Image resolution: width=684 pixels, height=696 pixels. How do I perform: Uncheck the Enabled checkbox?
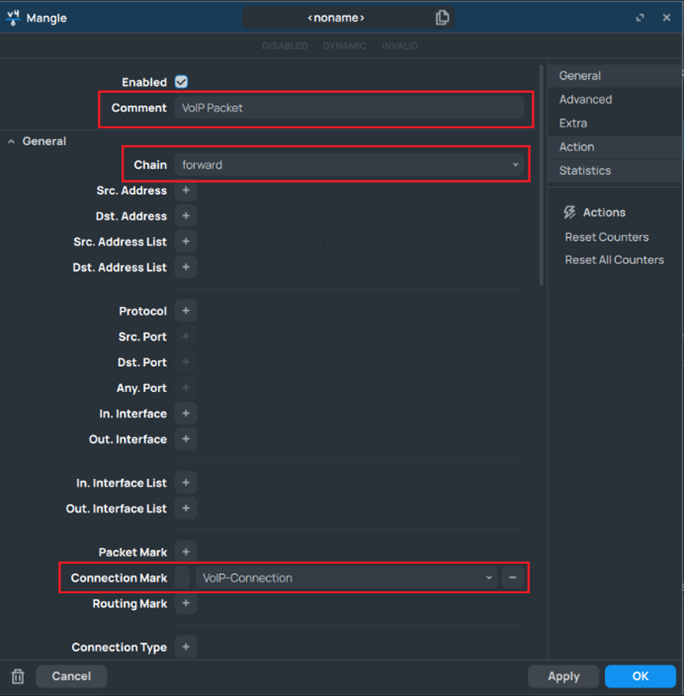[x=181, y=82]
